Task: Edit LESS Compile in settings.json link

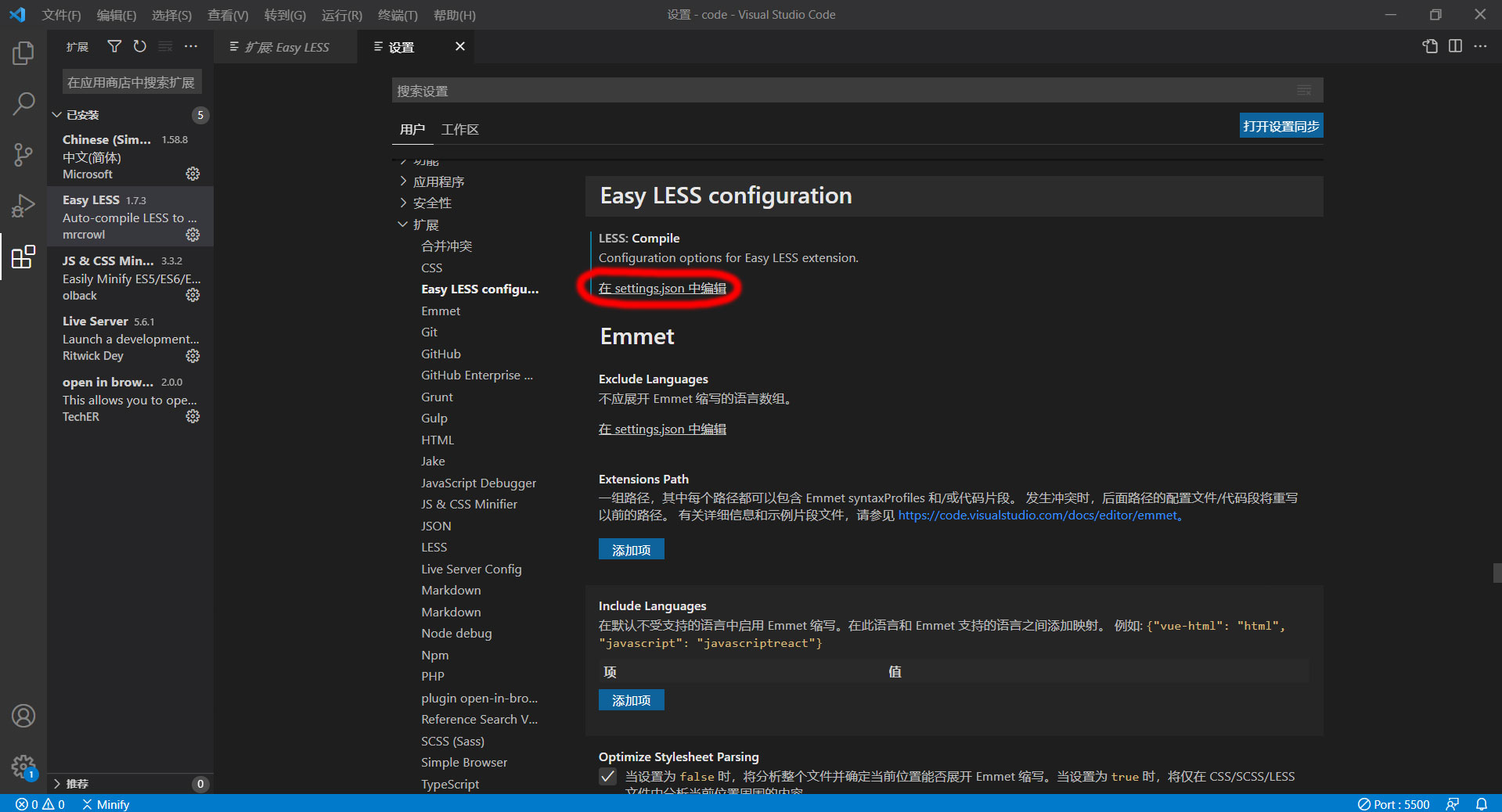Action: pyautogui.click(x=662, y=289)
